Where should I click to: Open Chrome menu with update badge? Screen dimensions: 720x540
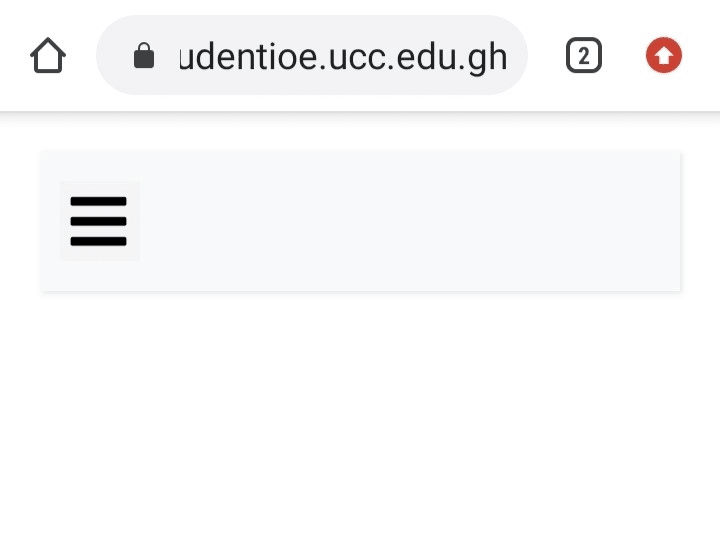tap(664, 55)
